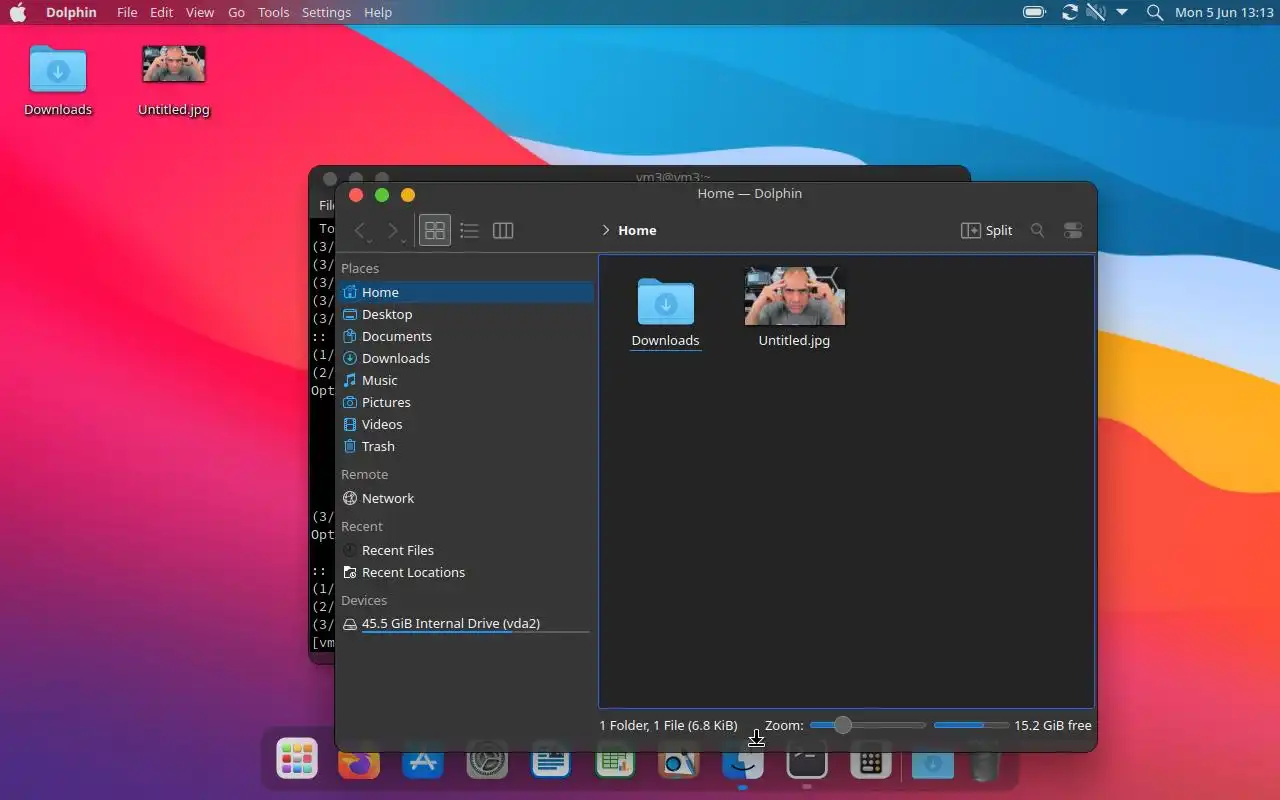The width and height of the screenshot is (1280, 800).
Task: Click the Home breadcrumb in location bar
Action: coord(637,231)
